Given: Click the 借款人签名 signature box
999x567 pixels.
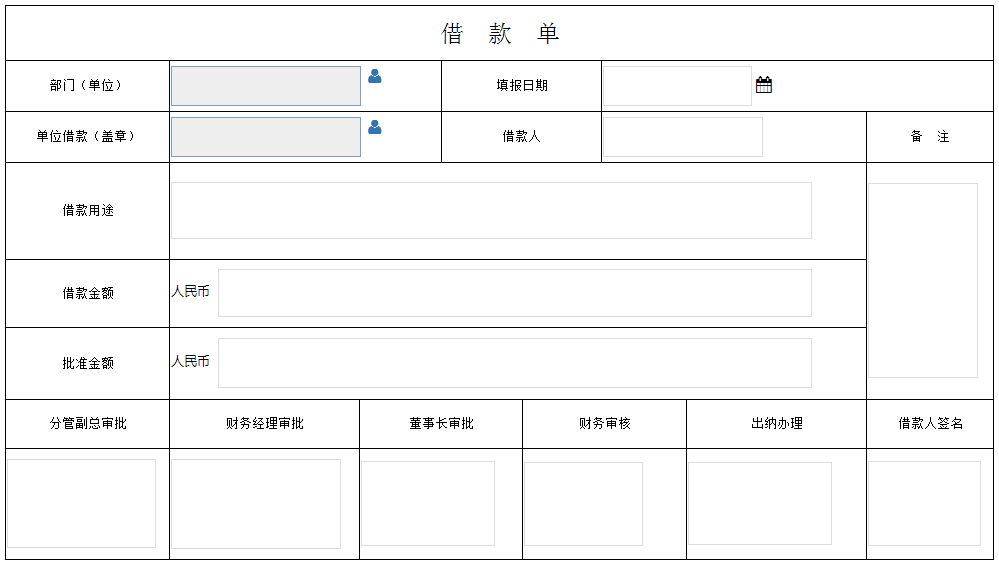Looking at the screenshot, I should [924, 503].
